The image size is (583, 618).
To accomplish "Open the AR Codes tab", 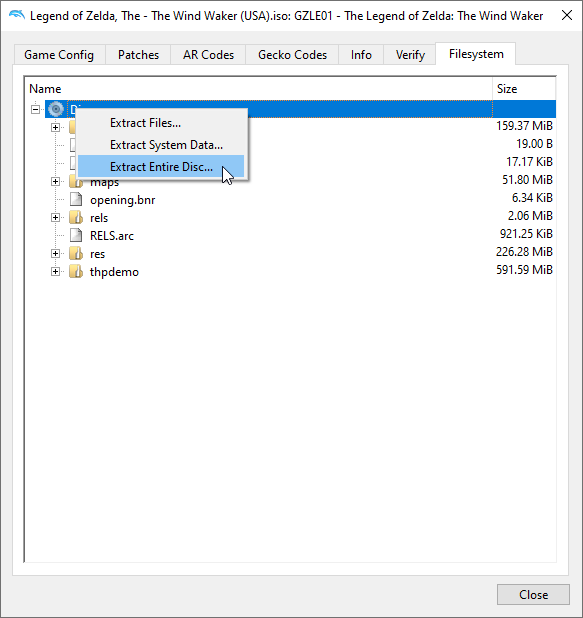I will 208,55.
